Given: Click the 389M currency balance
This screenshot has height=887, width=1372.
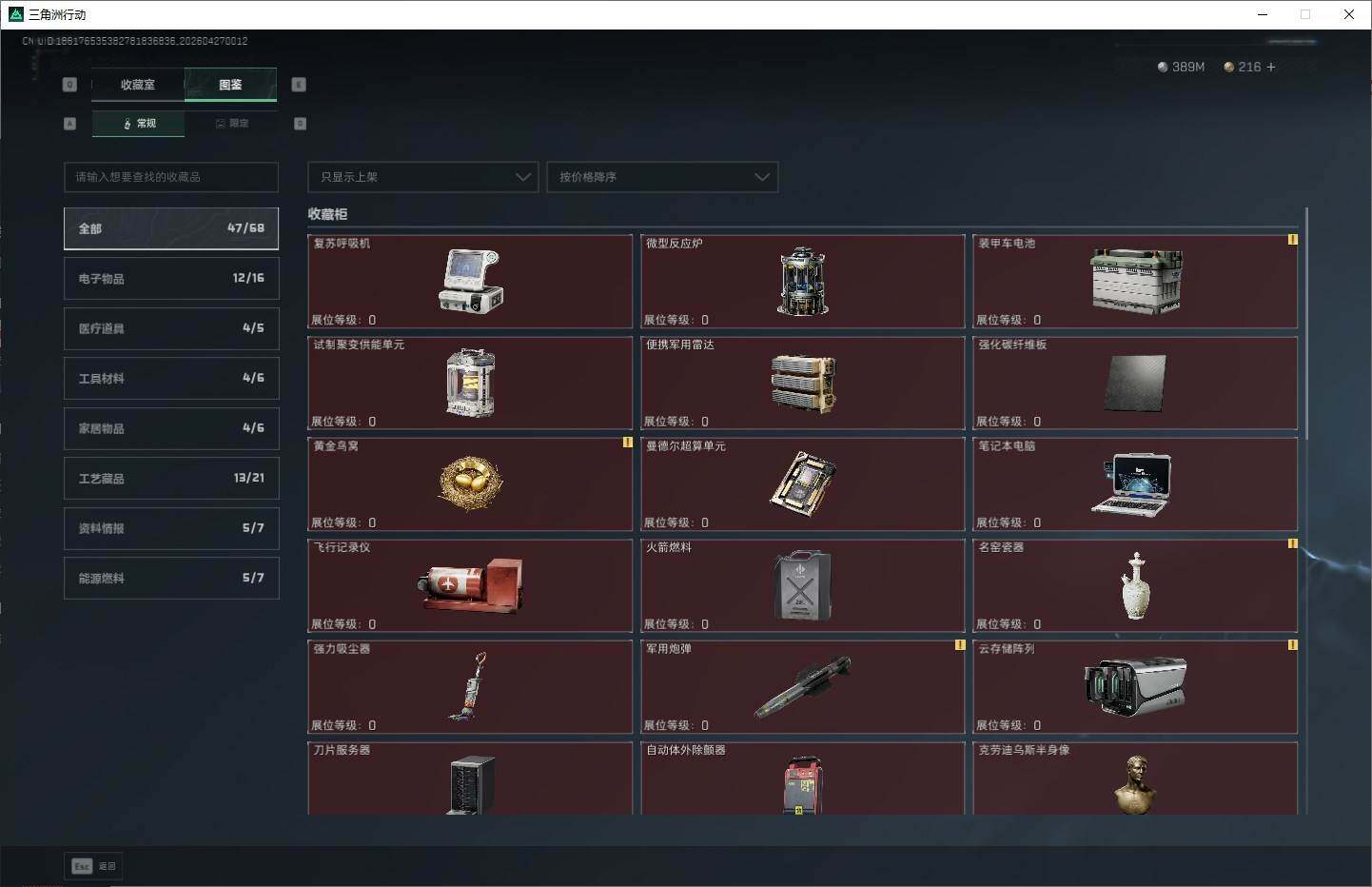Looking at the screenshot, I should pos(1181,67).
